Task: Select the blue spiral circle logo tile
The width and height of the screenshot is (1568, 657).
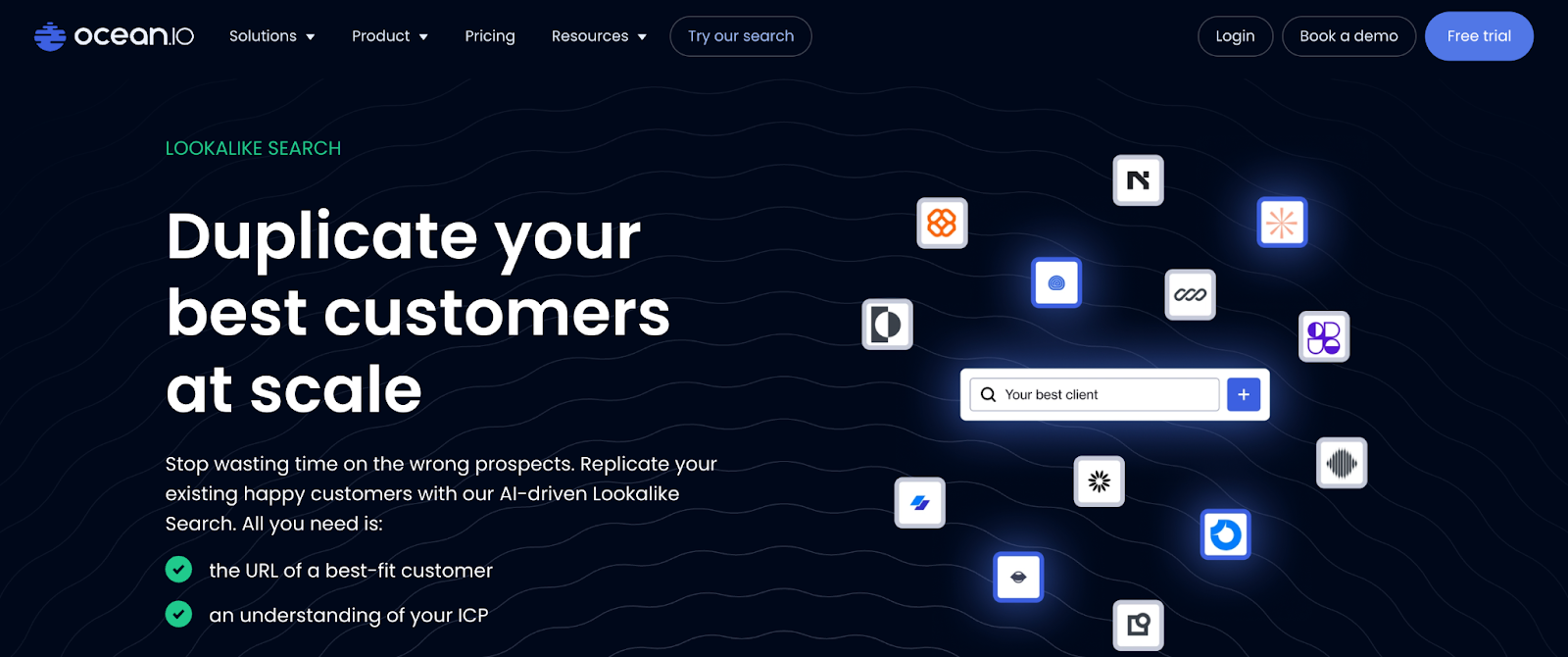Action: coord(1056,282)
